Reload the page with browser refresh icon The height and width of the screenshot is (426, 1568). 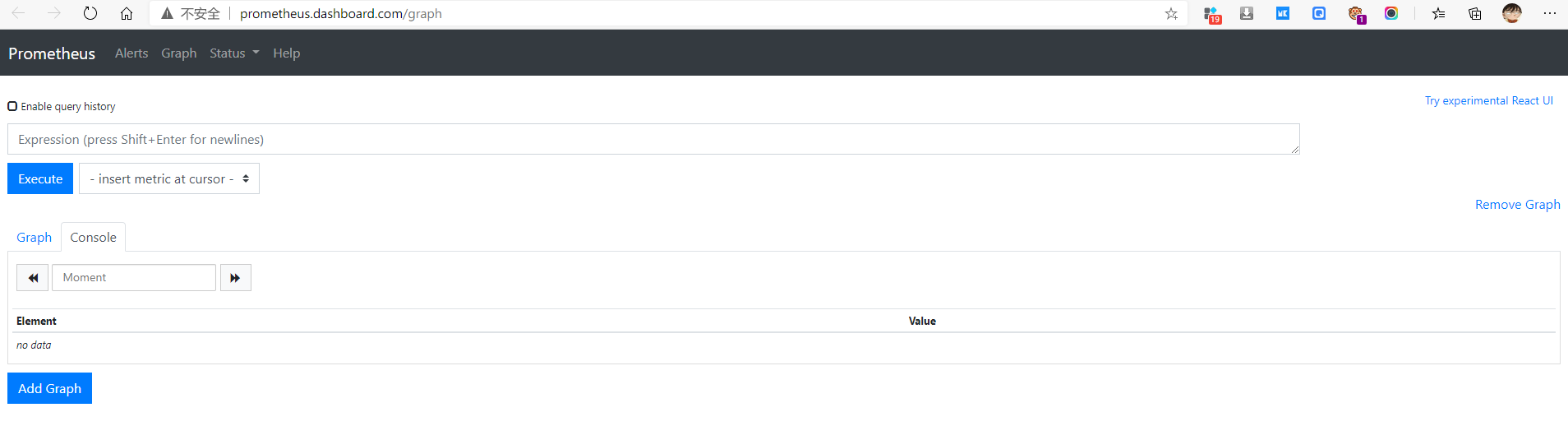(90, 13)
